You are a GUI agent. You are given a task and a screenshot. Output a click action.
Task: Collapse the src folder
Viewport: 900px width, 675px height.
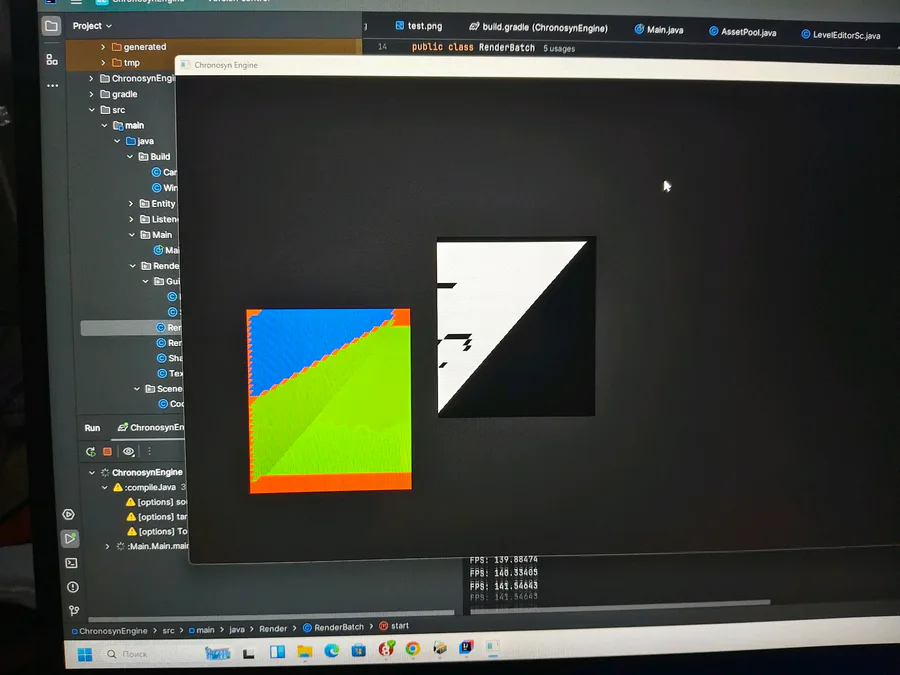click(92, 110)
